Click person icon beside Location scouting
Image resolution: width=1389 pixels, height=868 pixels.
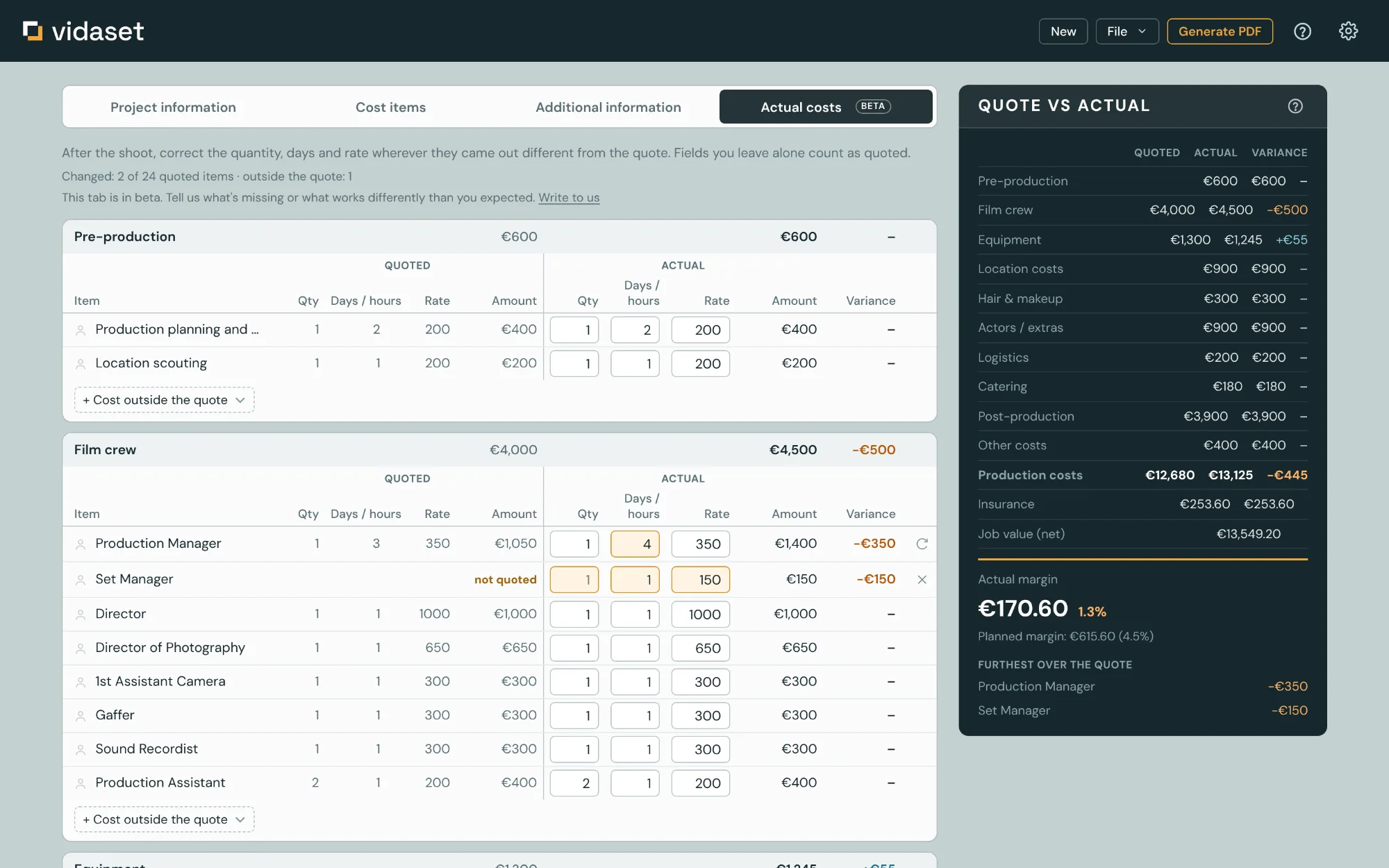(x=81, y=363)
